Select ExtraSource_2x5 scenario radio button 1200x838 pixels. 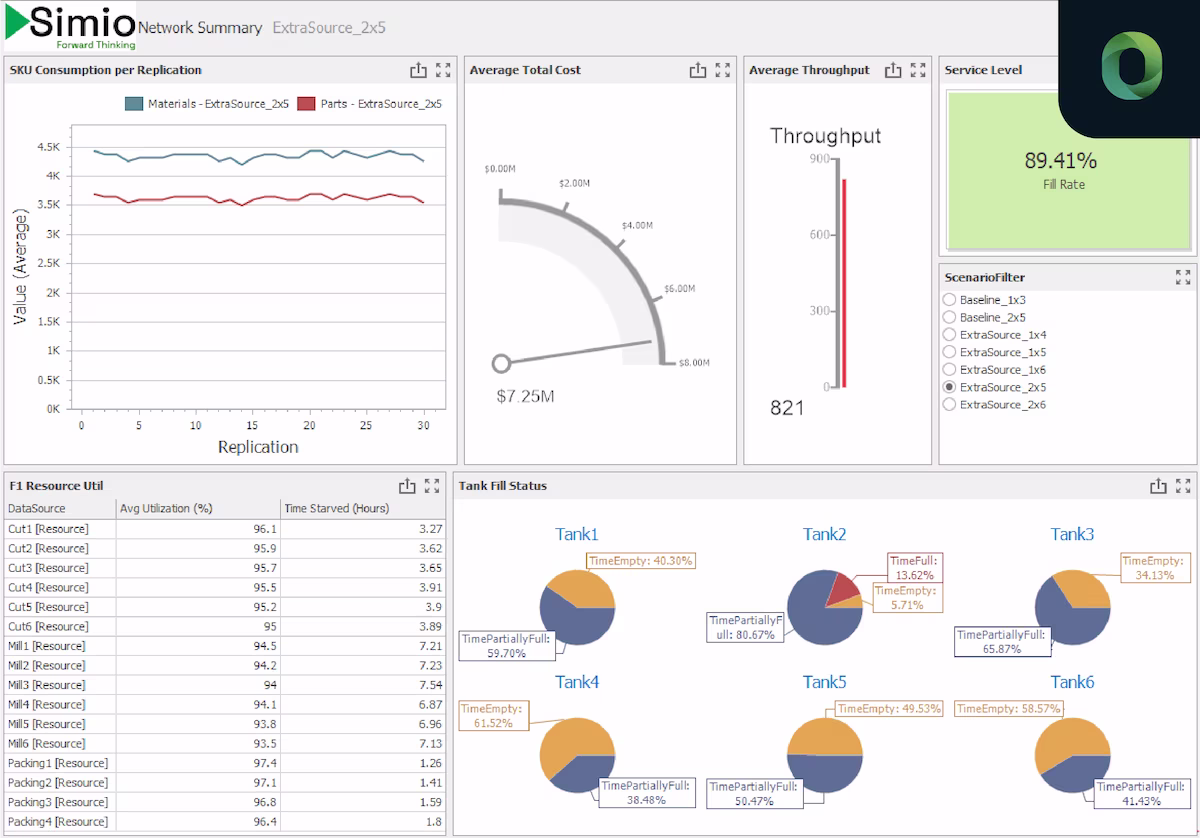click(x=950, y=387)
